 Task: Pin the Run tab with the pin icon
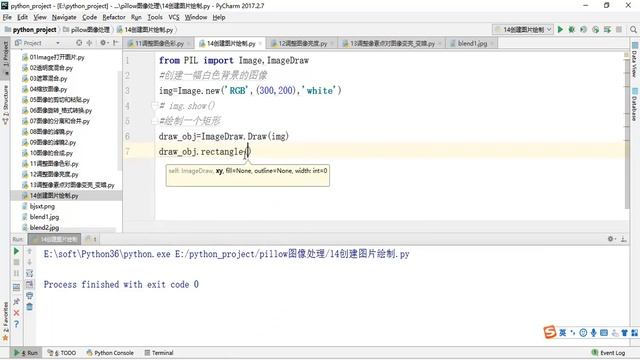tap(16, 302)
